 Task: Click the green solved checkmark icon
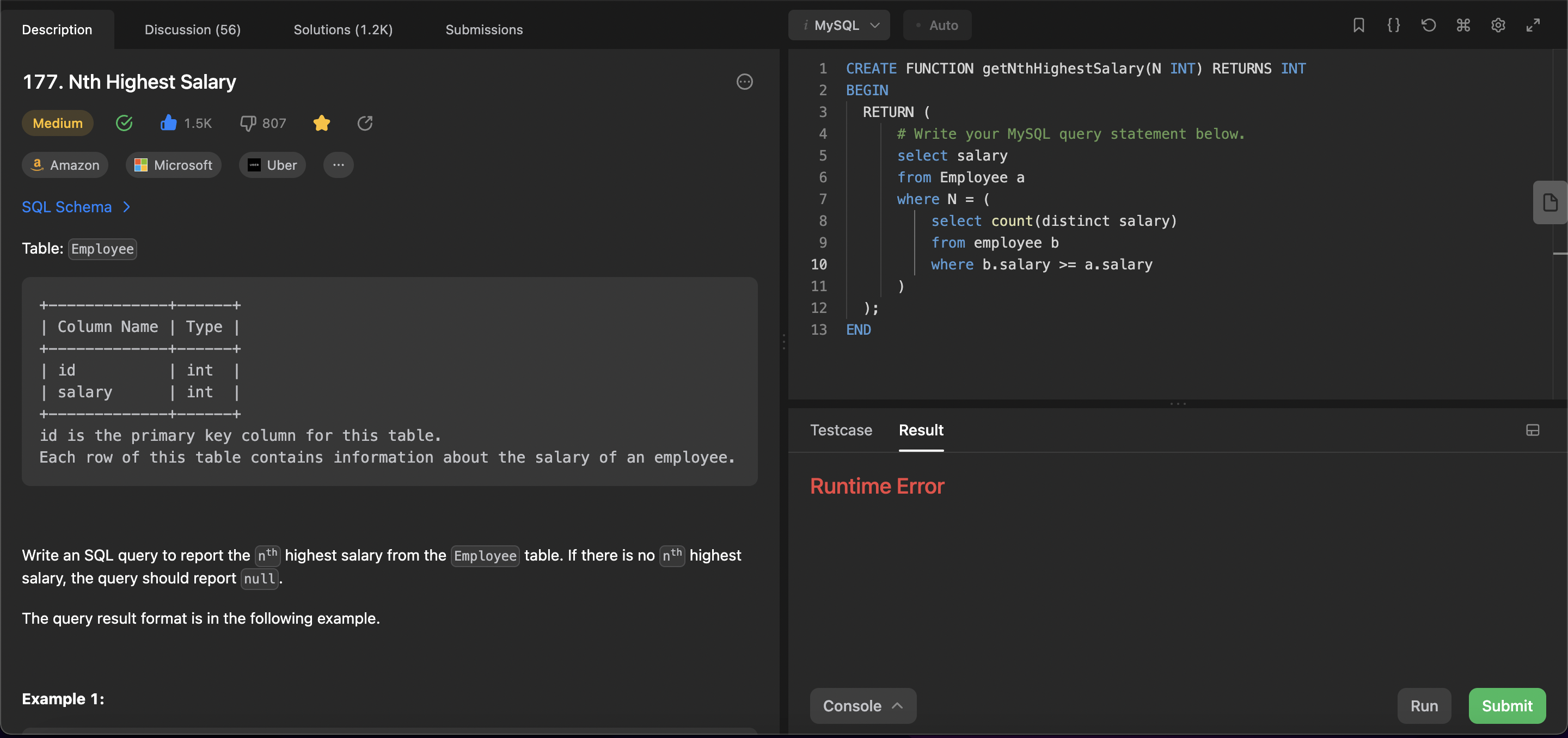(124, 123)
